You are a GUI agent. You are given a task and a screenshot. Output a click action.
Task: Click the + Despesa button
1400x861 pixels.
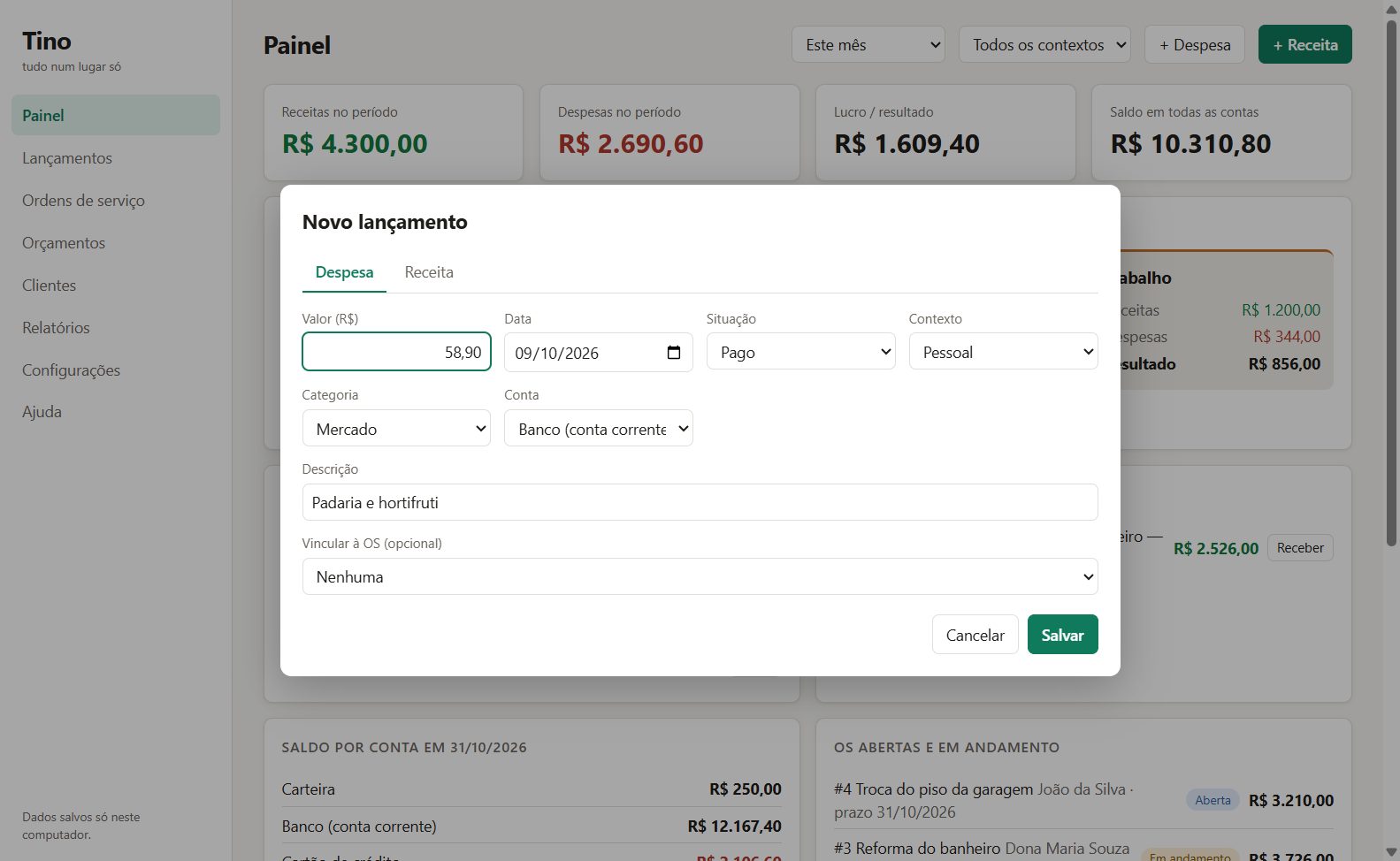click(1195, 44)
